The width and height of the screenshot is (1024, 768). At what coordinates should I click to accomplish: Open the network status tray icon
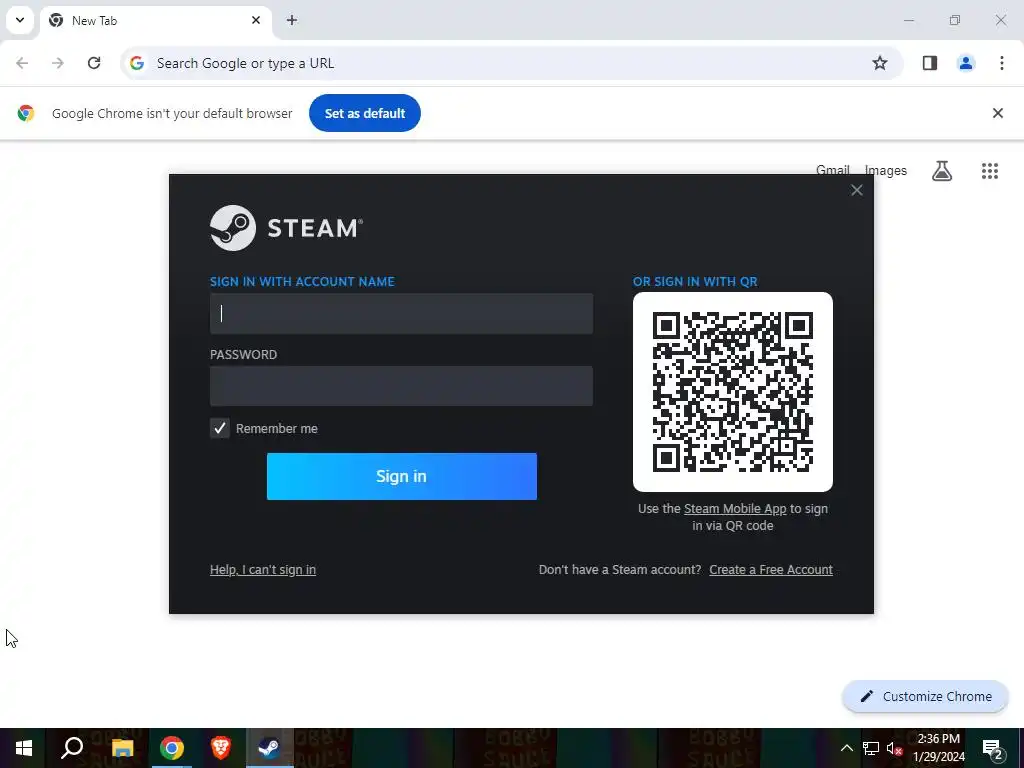tap(871, 748)
